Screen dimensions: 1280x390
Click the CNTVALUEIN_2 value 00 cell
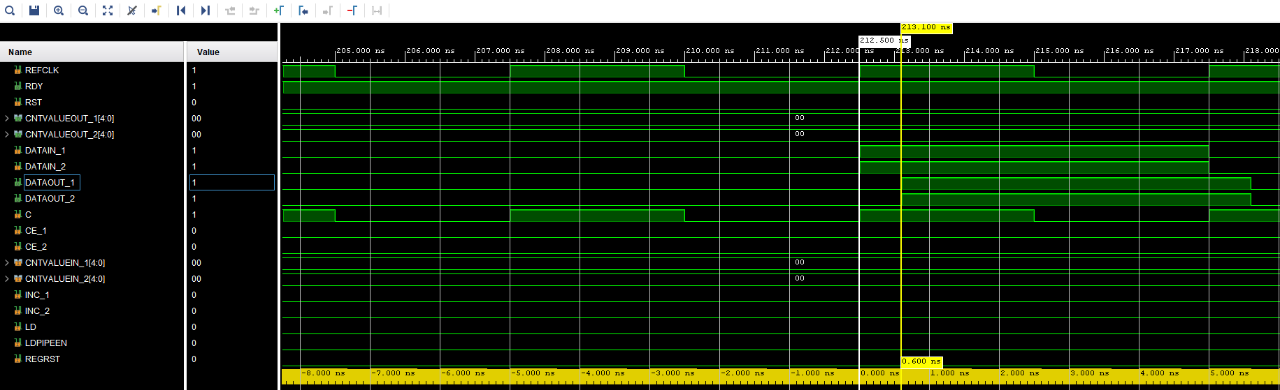click(x=232, y=278)
